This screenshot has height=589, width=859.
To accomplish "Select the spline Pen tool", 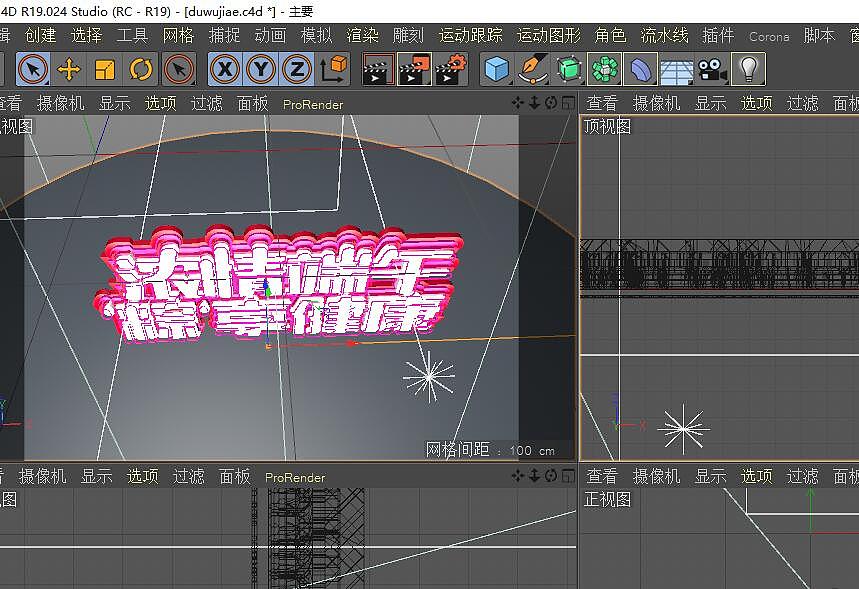I will [x=532, y=70].
